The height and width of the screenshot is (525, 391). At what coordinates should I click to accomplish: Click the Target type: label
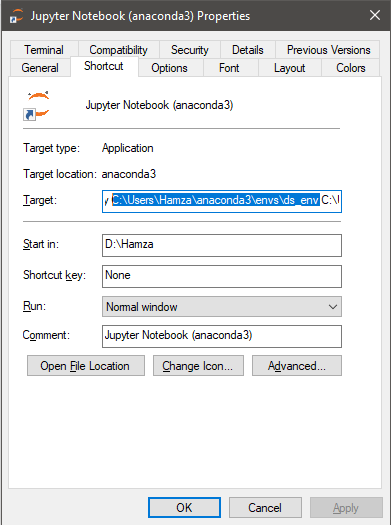click(x=52, y=148)
